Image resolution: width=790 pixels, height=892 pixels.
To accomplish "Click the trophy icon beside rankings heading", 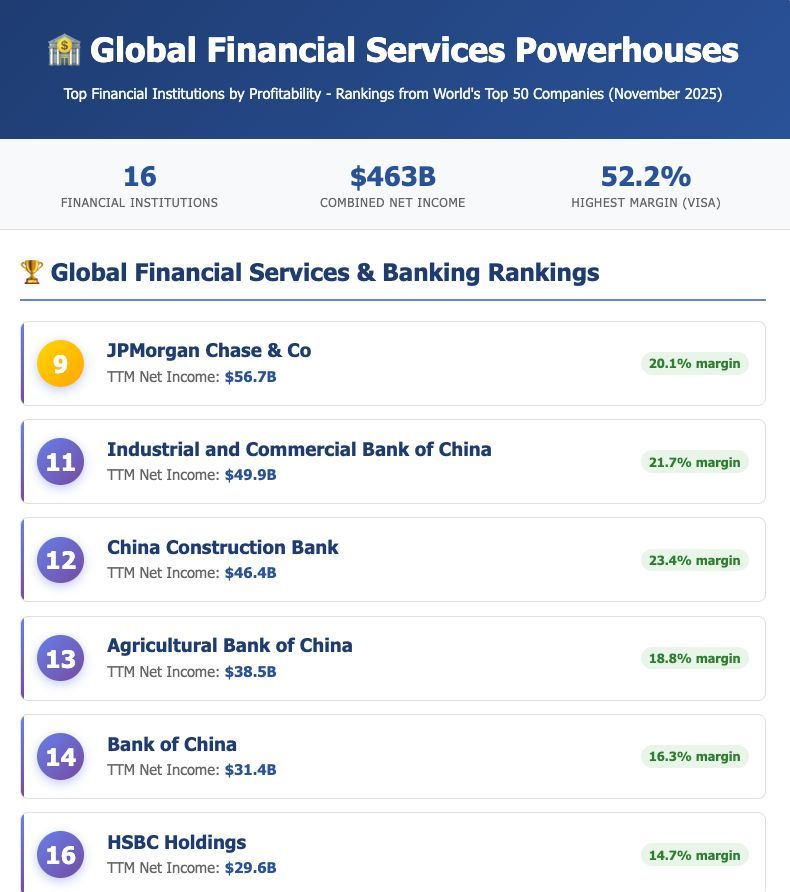I will [x=32, y=271].
